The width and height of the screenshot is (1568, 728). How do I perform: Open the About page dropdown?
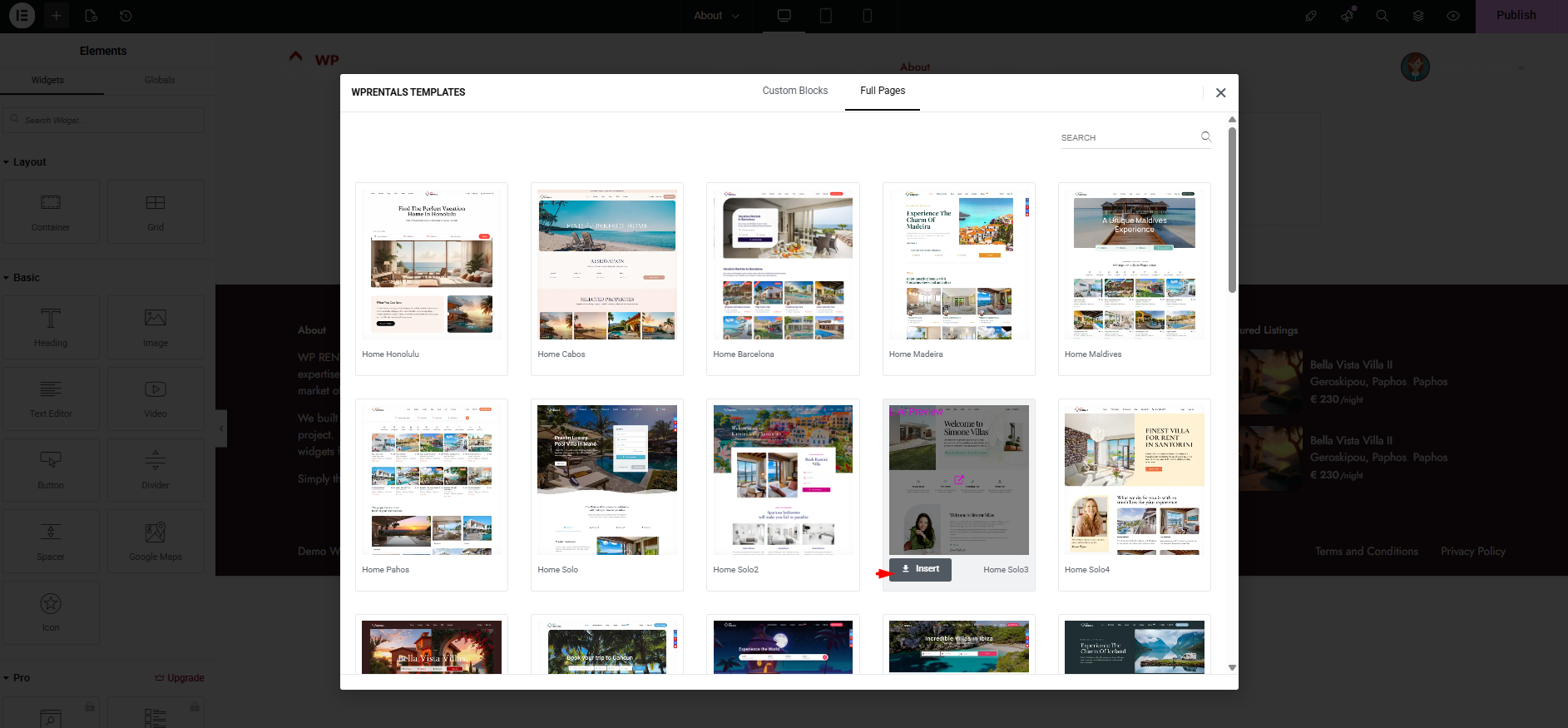click(x=716, y=16)
